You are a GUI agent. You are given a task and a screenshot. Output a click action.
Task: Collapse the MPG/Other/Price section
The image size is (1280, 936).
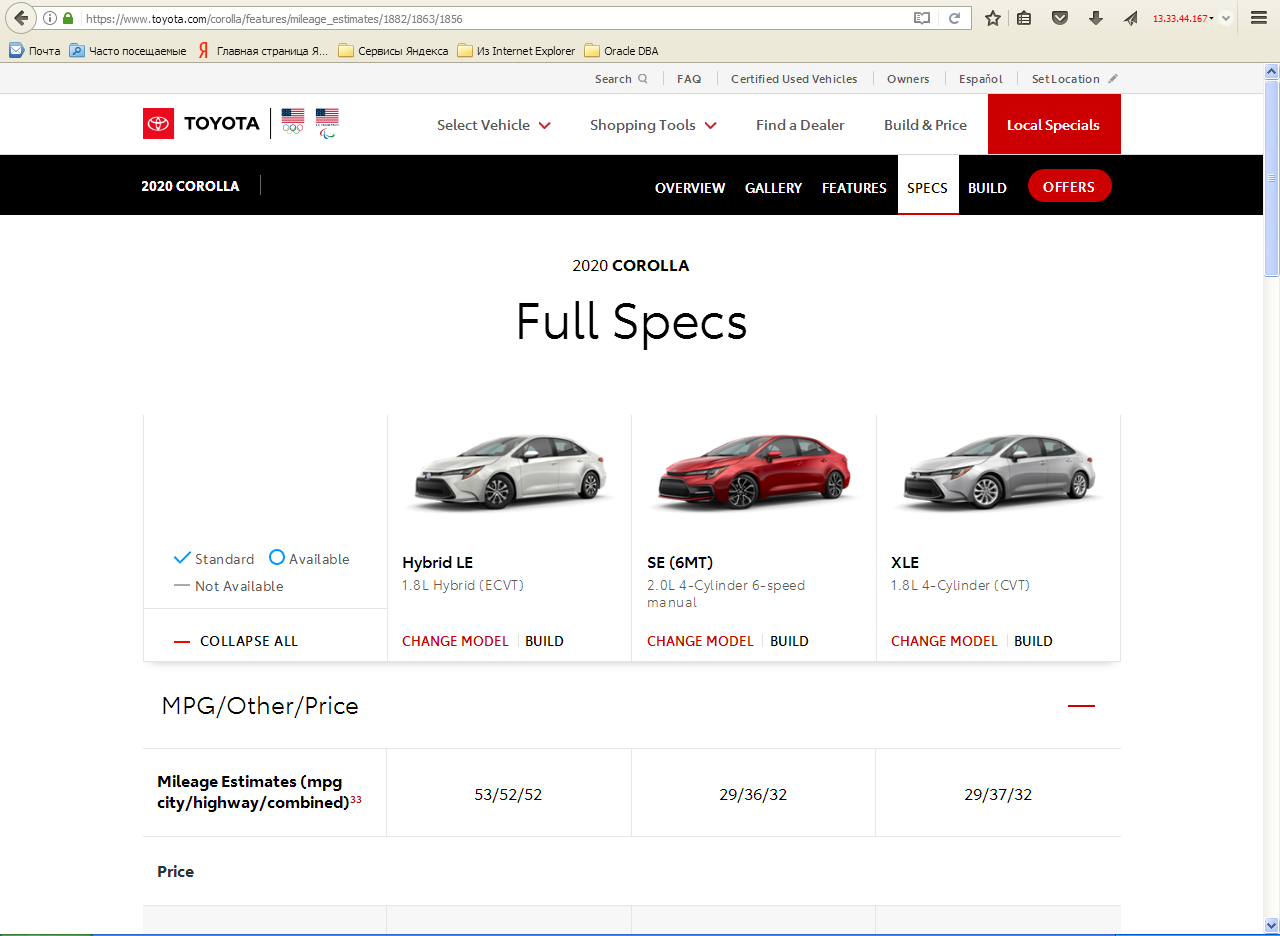[1081, 706]
